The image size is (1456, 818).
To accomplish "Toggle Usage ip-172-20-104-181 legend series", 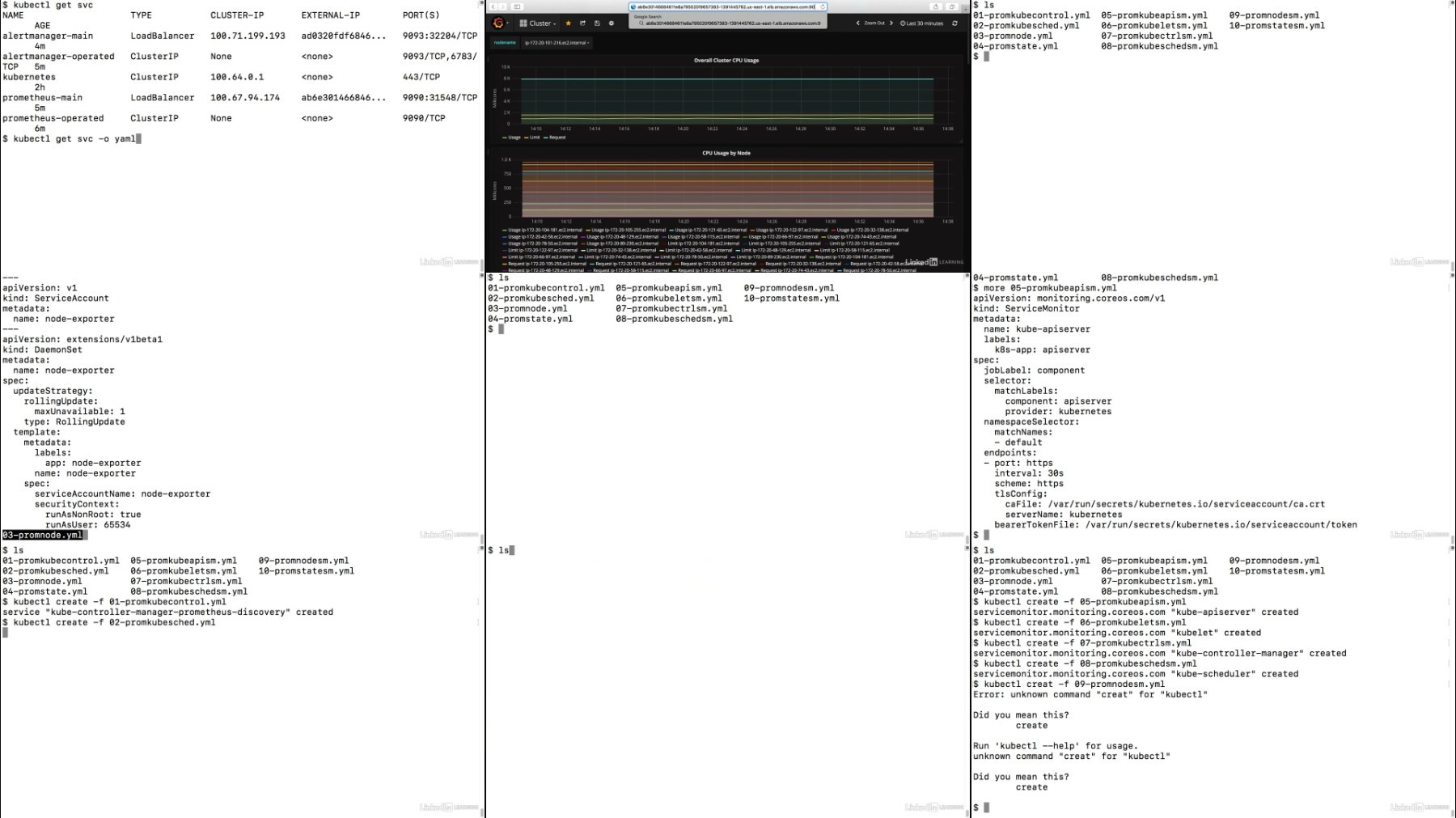I will coord(543,230).
